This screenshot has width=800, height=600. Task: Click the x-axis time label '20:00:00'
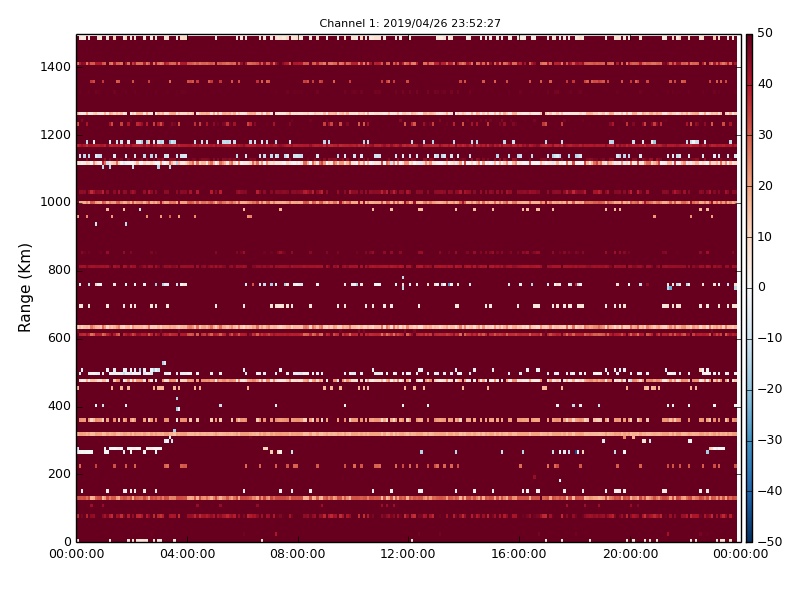click(630, 554)
